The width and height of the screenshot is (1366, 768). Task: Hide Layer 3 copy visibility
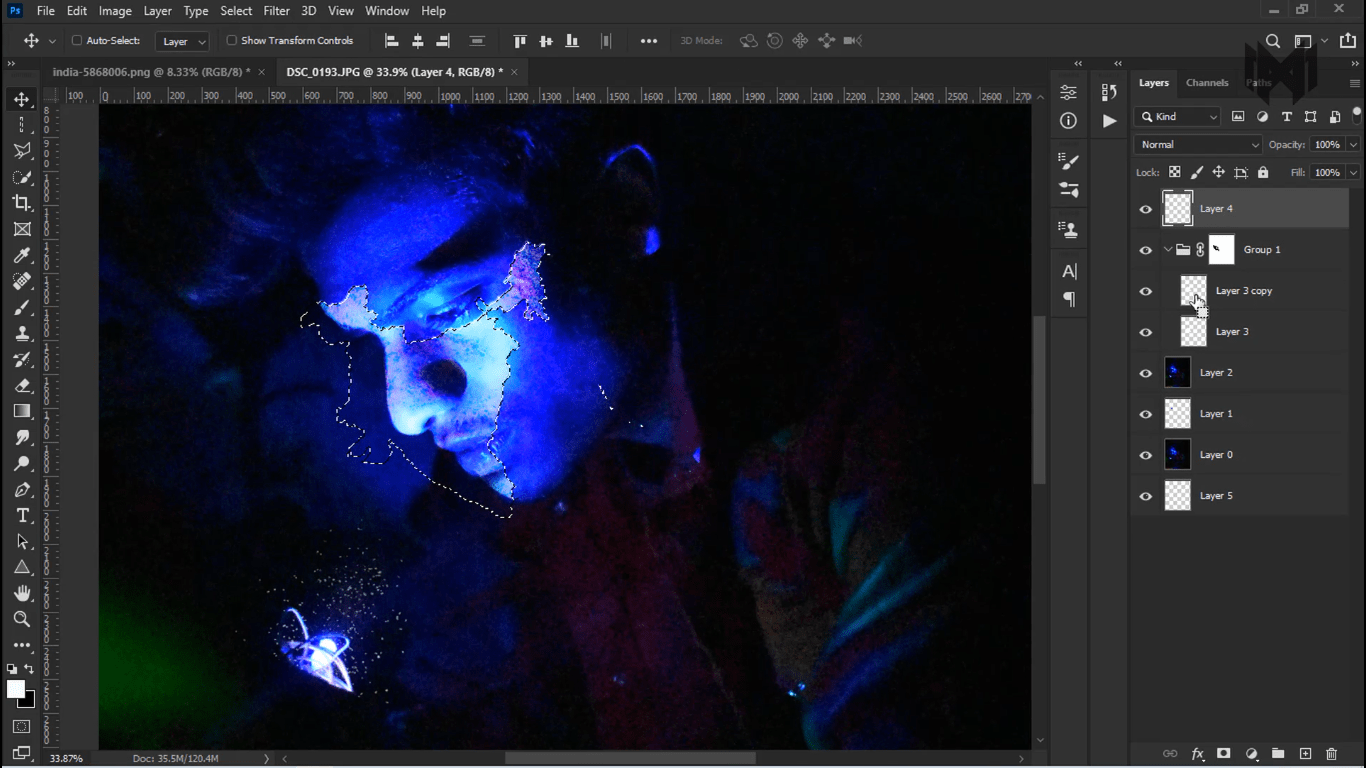[x=1146, y=291]
